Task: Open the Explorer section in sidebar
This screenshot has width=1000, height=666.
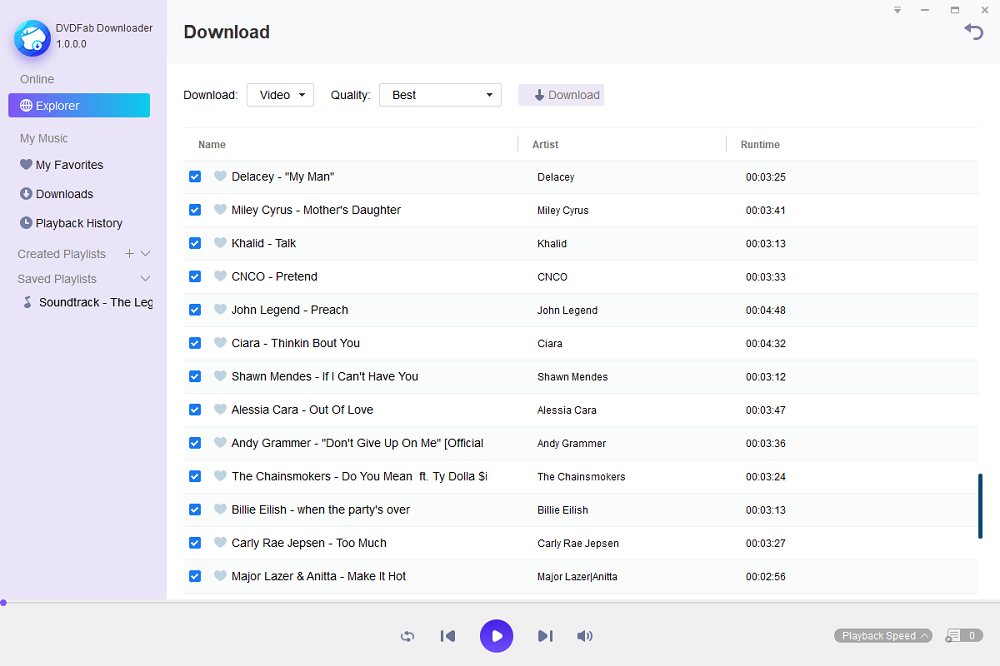Action: coord(79,105)
